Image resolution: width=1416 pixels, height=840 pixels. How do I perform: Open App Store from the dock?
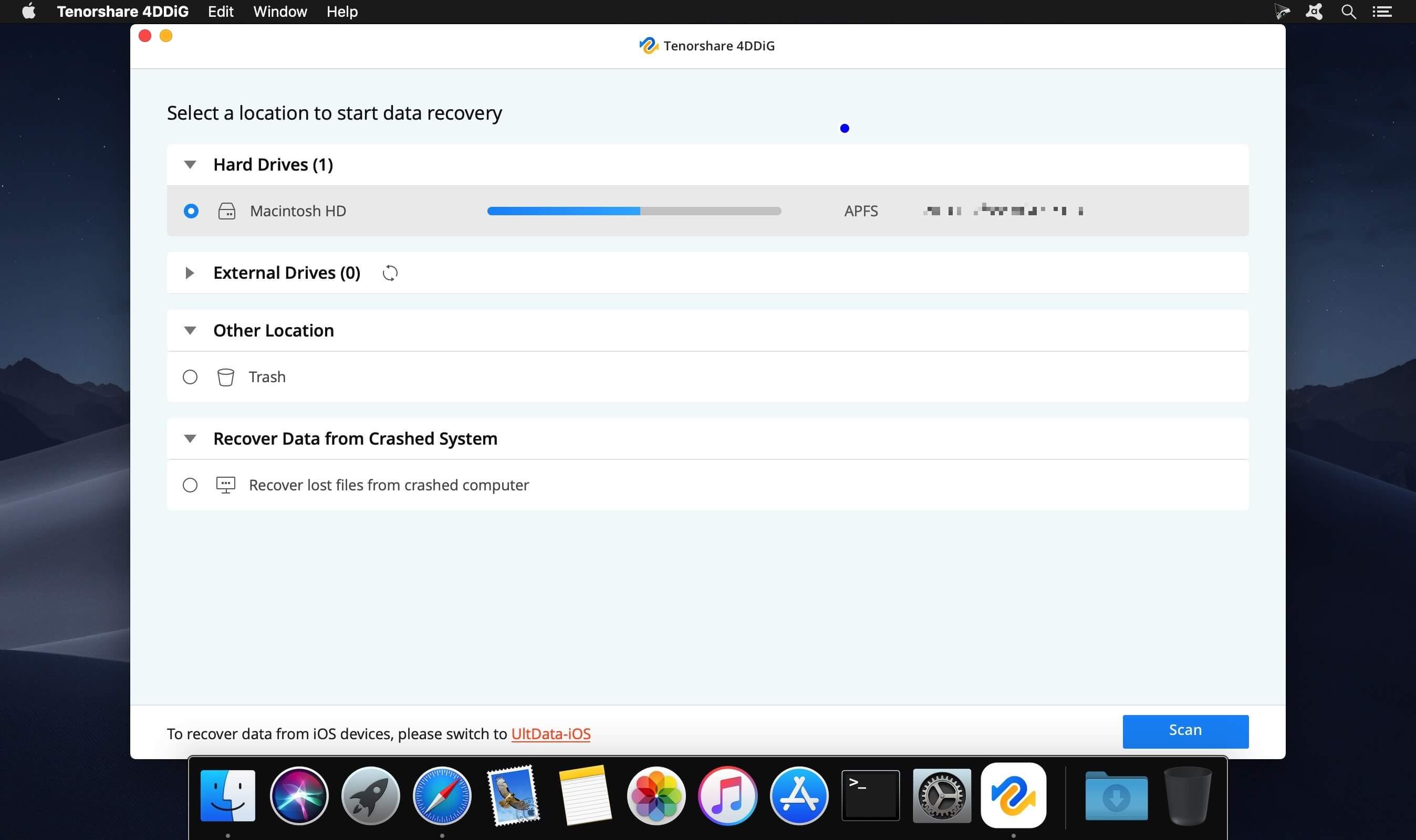799,795
